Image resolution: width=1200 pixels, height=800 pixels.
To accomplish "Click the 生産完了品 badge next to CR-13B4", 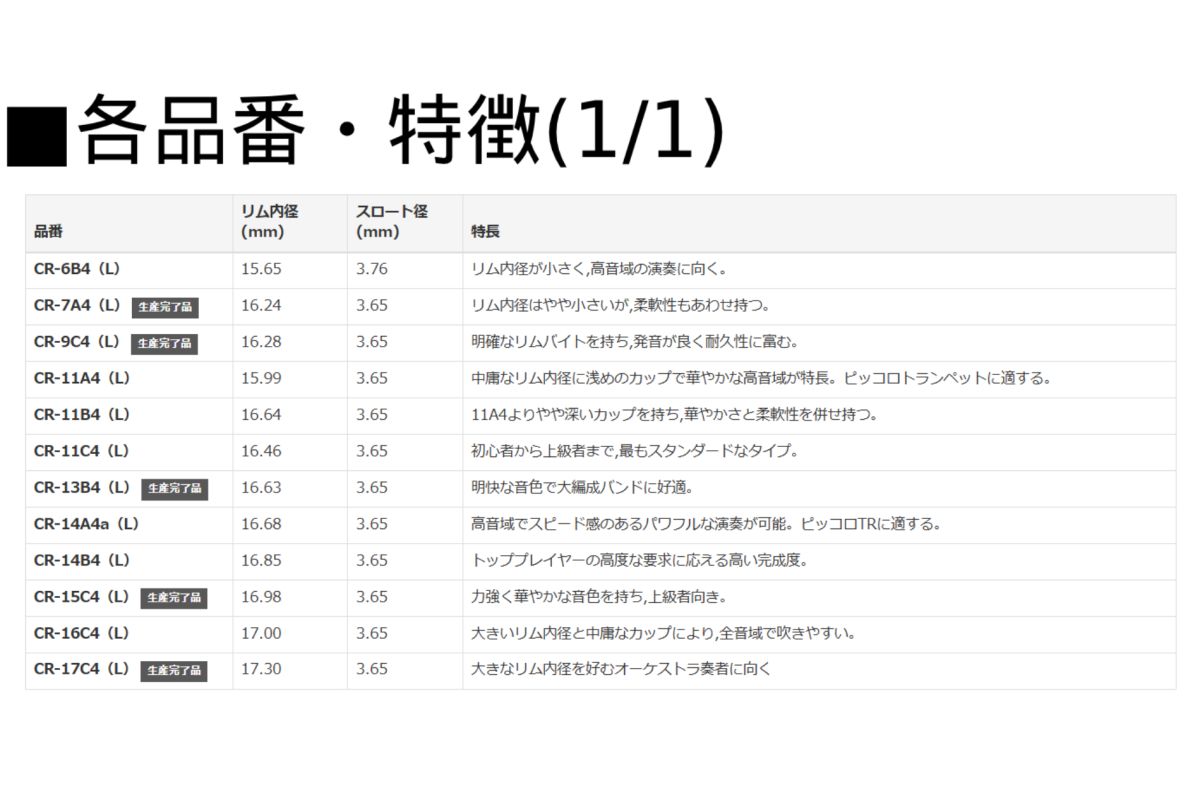I will [175, 489].
